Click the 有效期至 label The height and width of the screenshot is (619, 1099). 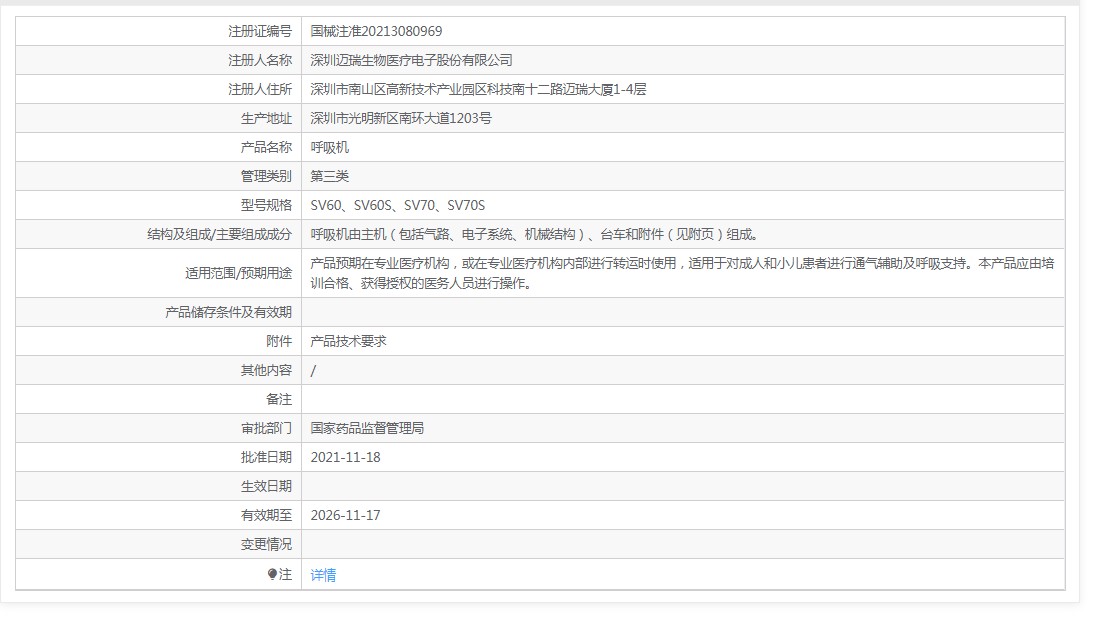click(266, 515)
